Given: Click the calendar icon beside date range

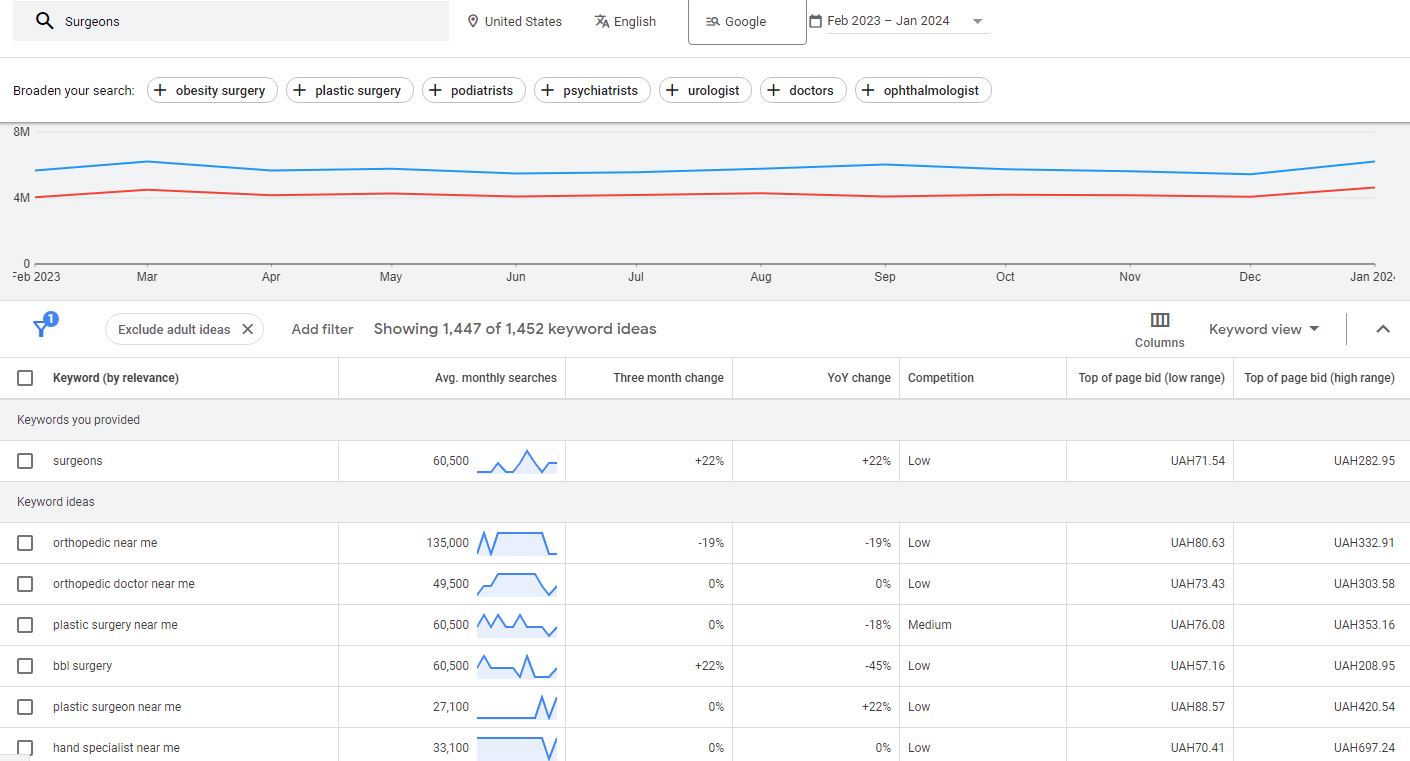Looking at the screenshot, I should (x=815, y=21).
